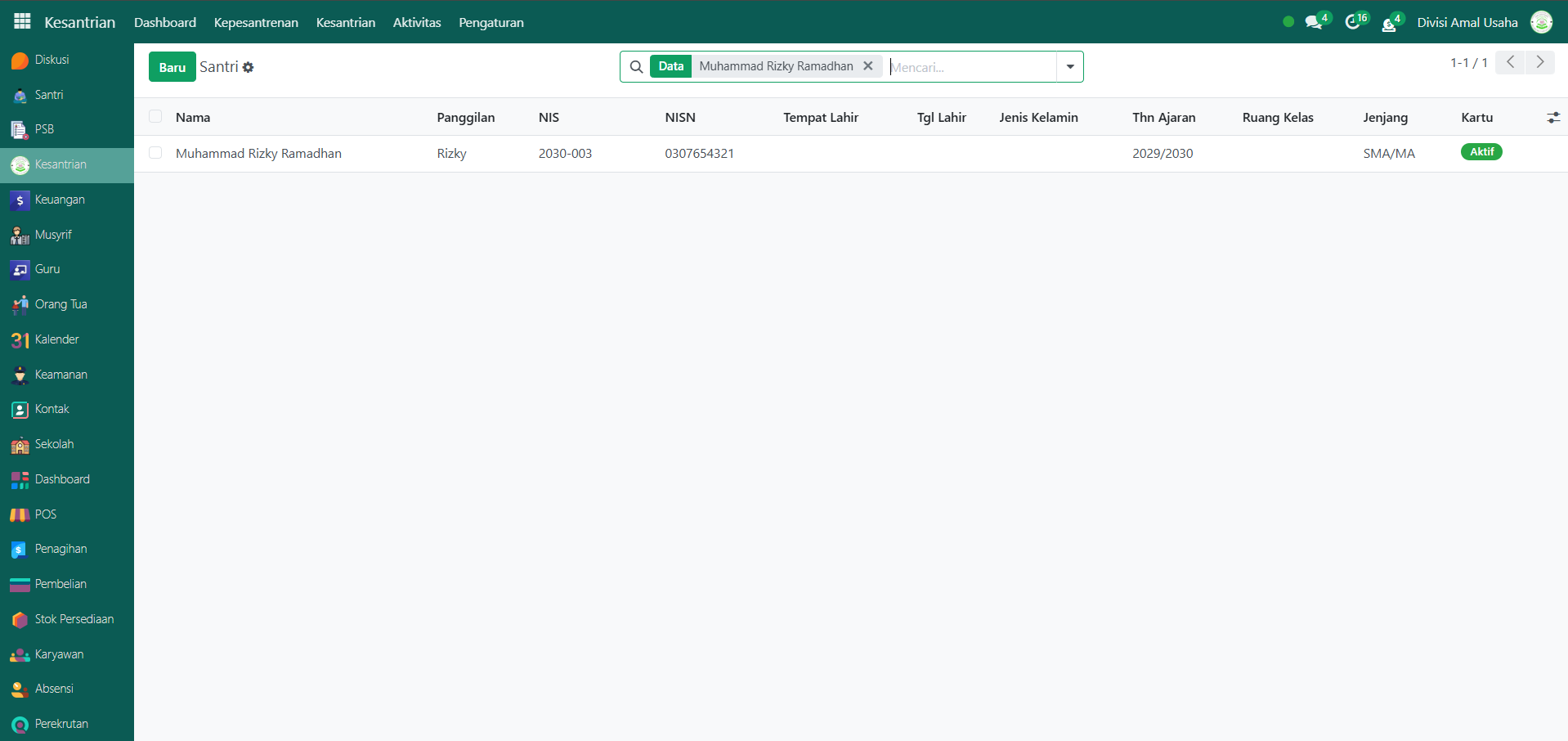Select all rows via header checkbox
This screenshot has width=1568, height=741.
click(x=155, y=117)
